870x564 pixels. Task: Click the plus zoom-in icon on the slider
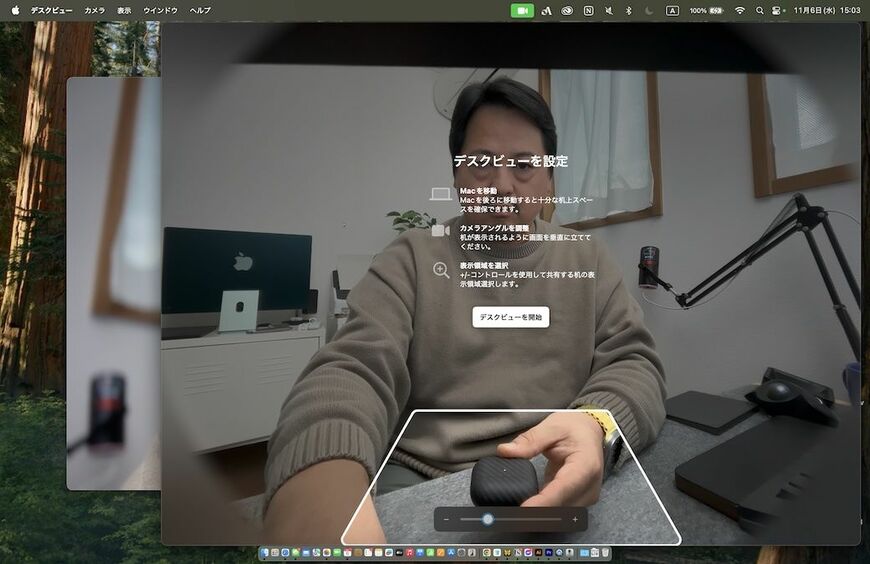point(575,520)
